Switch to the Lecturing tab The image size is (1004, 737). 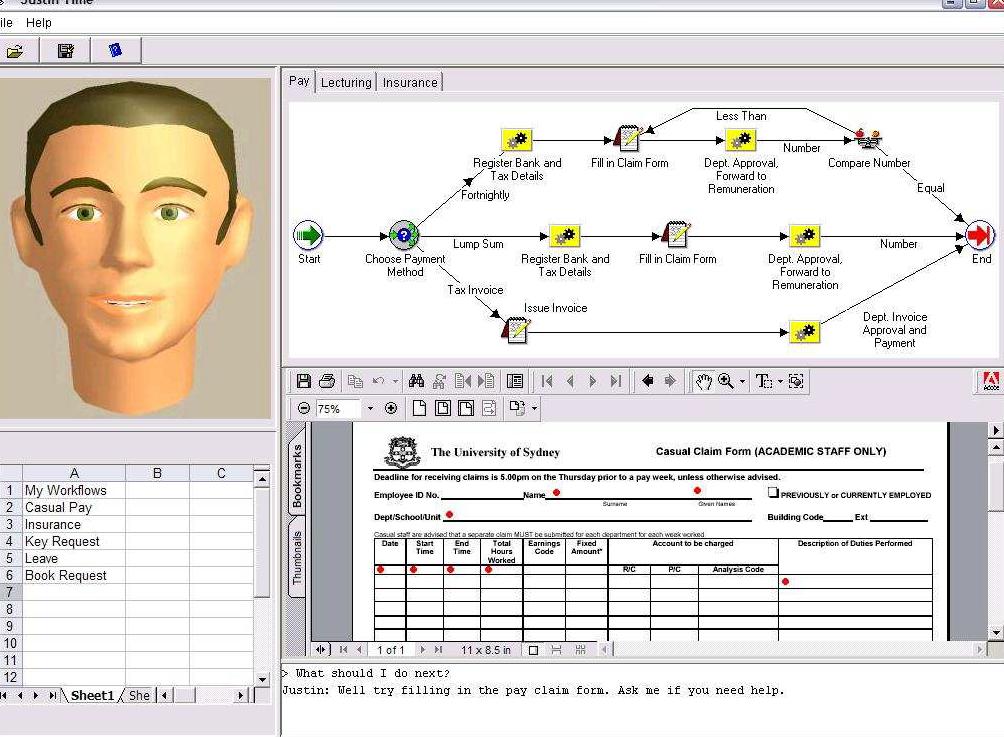pyautogui.click(x=346, y=83)
